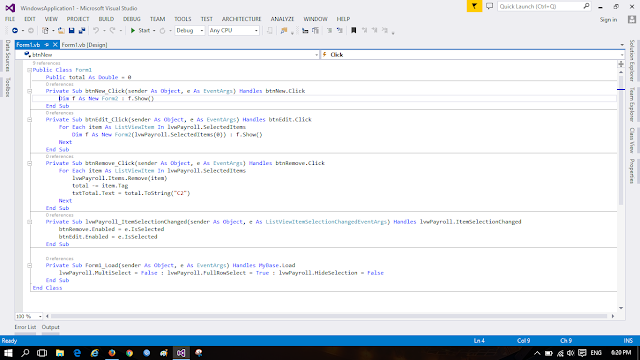Open the FILE menu
The height and width of the screenshot is (360, 640).
pyautogui.click(x=10, y=19)
